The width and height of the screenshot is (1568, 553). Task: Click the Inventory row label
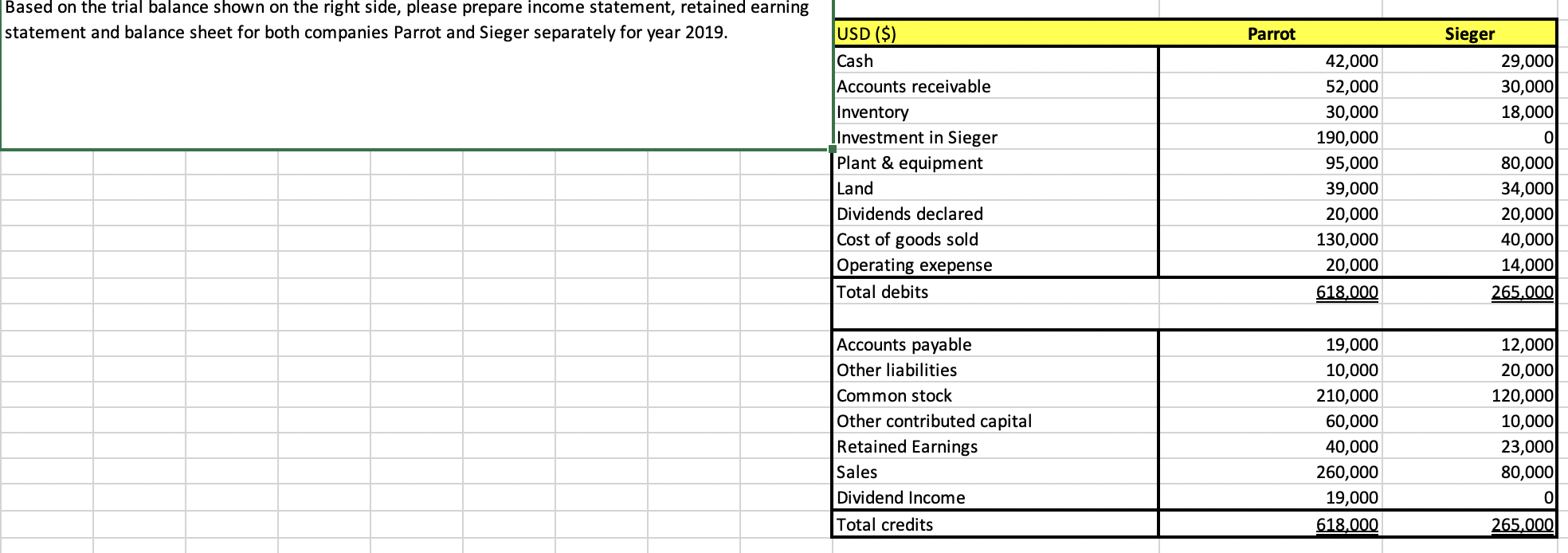(872, 112)
